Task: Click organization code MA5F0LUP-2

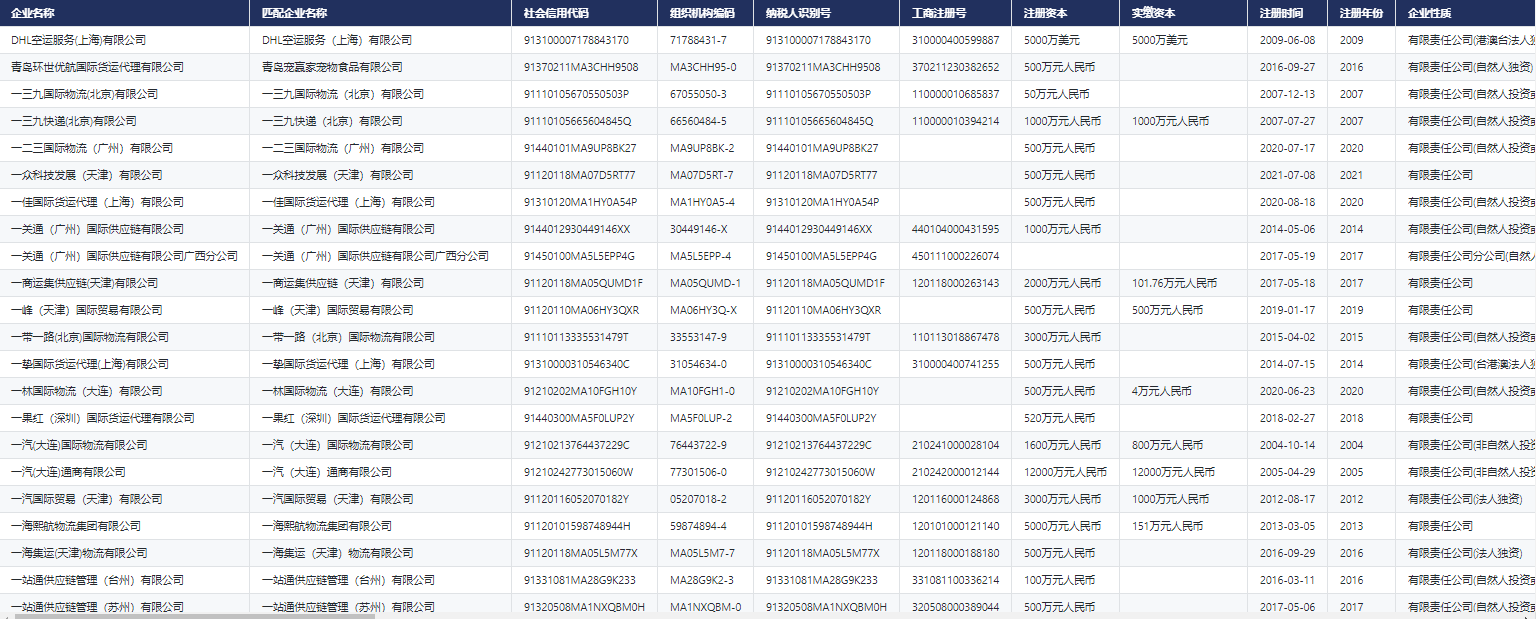Action: [x=701, y=418]
